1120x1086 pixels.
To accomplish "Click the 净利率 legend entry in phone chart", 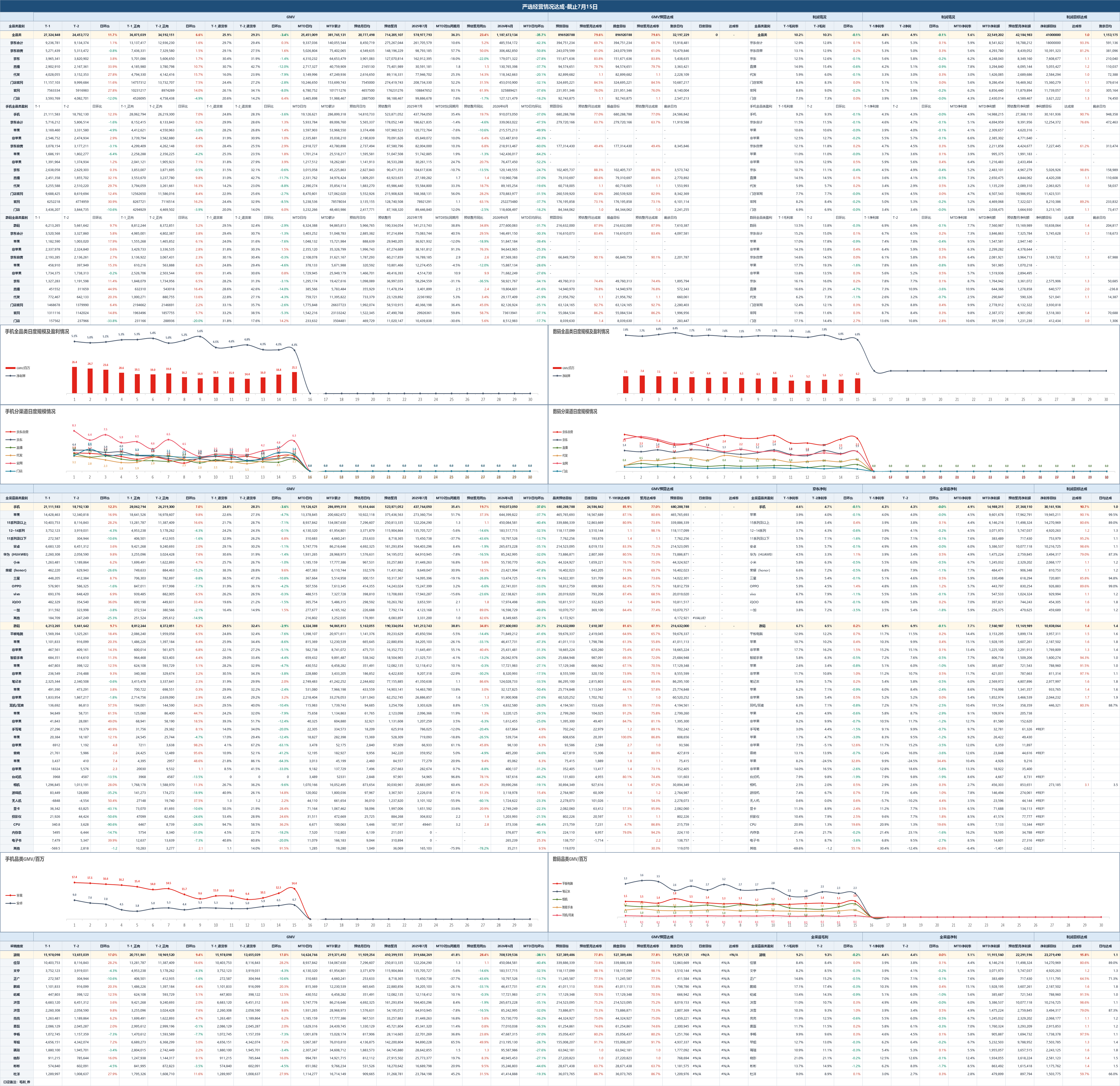I will [x=21, y=376].
